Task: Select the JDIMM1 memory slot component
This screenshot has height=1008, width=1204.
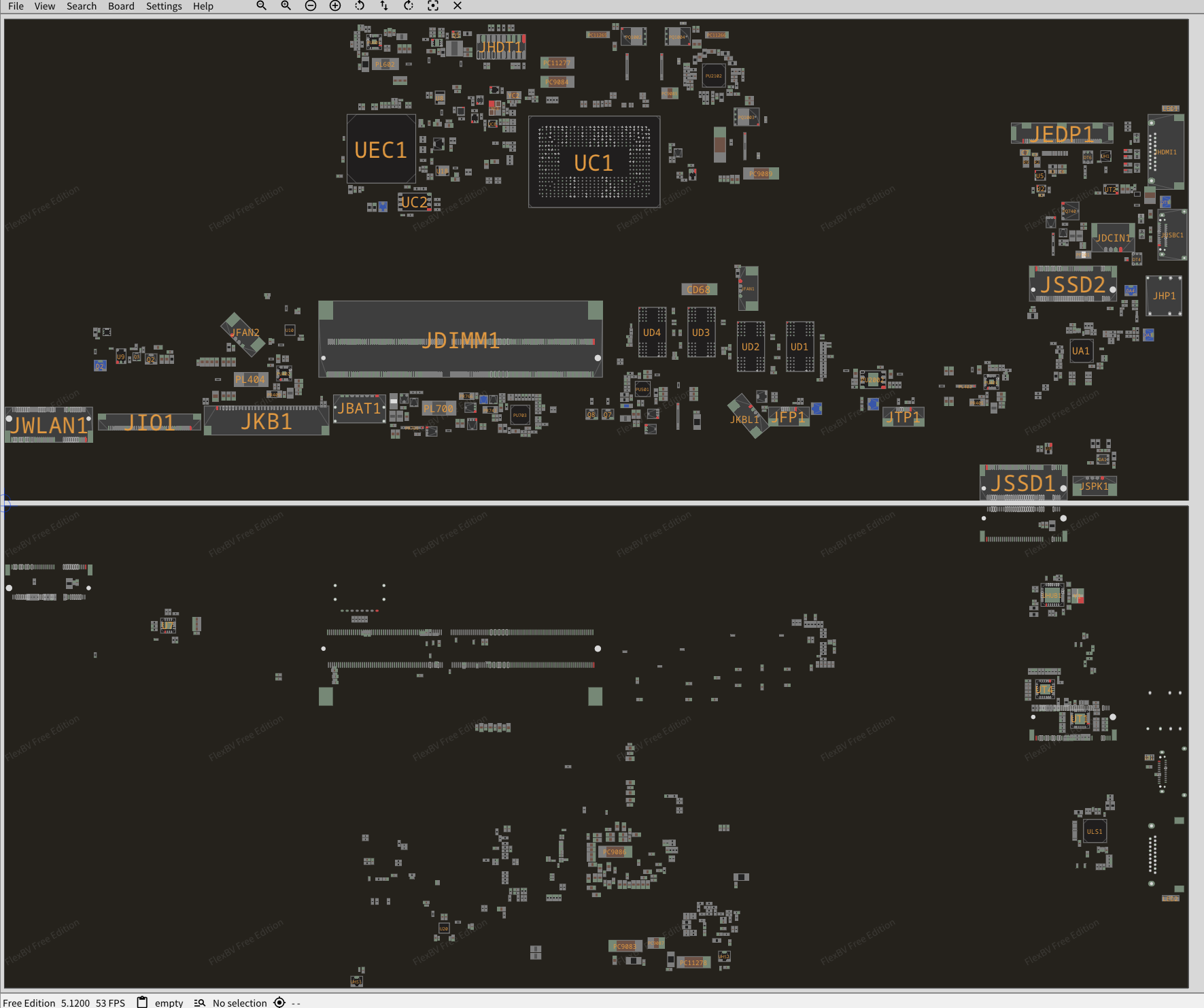Action: click(460, 339)
